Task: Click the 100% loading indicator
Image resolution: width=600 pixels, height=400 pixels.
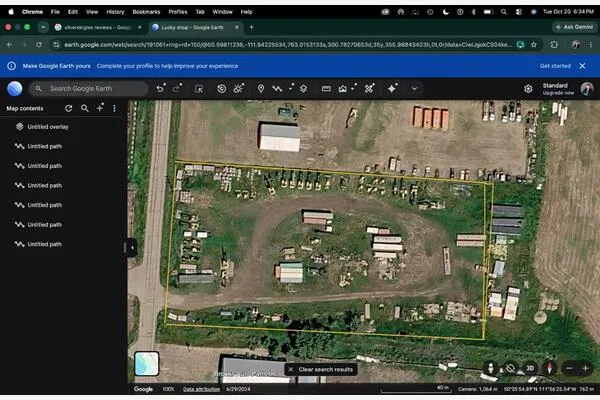Action: (x=168, y=389)
